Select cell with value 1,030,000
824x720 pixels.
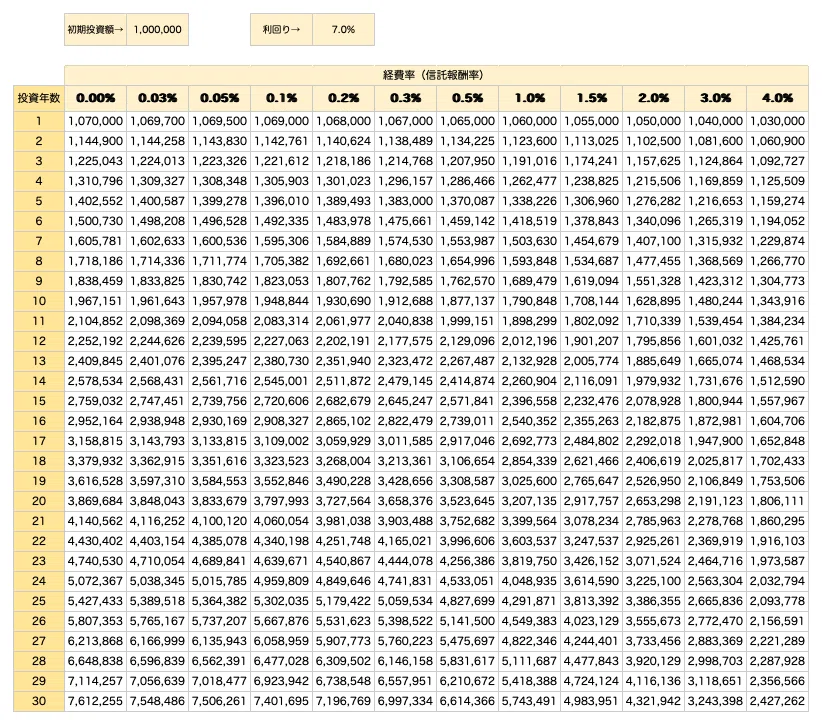tap(777, 121)
